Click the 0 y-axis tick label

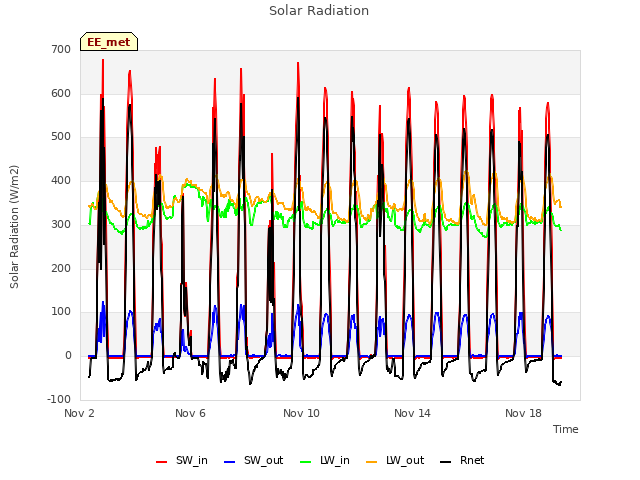pyautogui.click(x=68, y=356)
